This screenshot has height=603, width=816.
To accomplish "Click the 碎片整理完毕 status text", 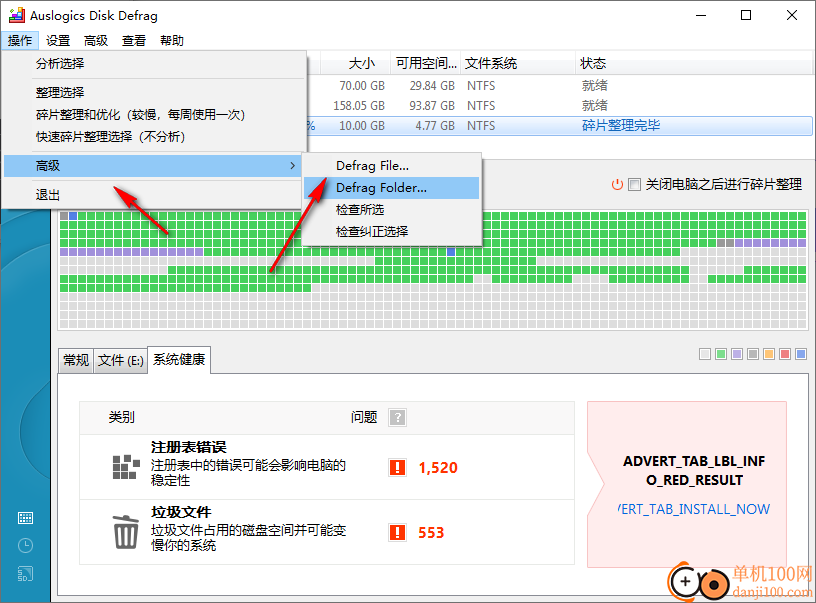I will pyautogui.click(x=621, y=125).
